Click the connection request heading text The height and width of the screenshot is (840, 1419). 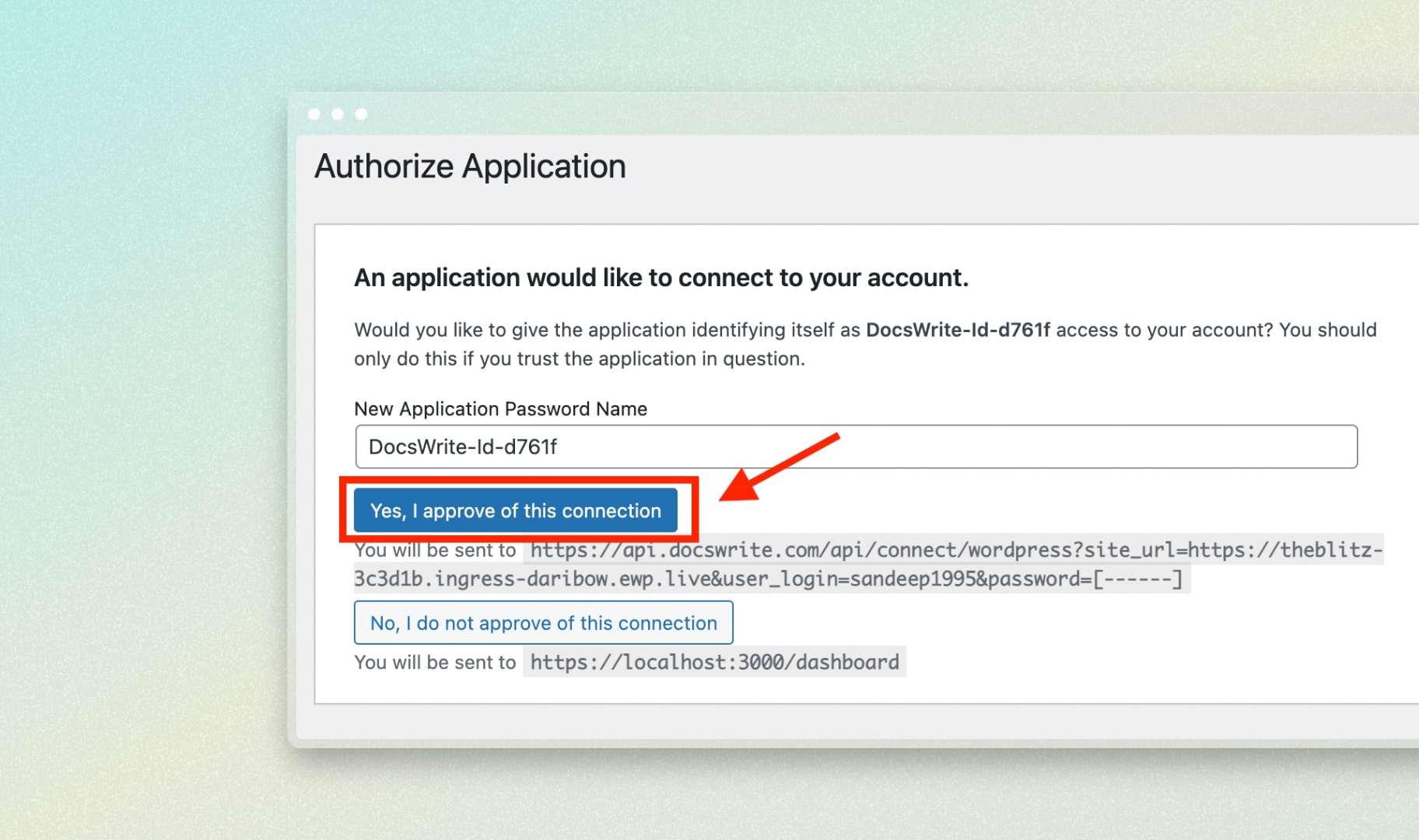(x=661, y=278)
